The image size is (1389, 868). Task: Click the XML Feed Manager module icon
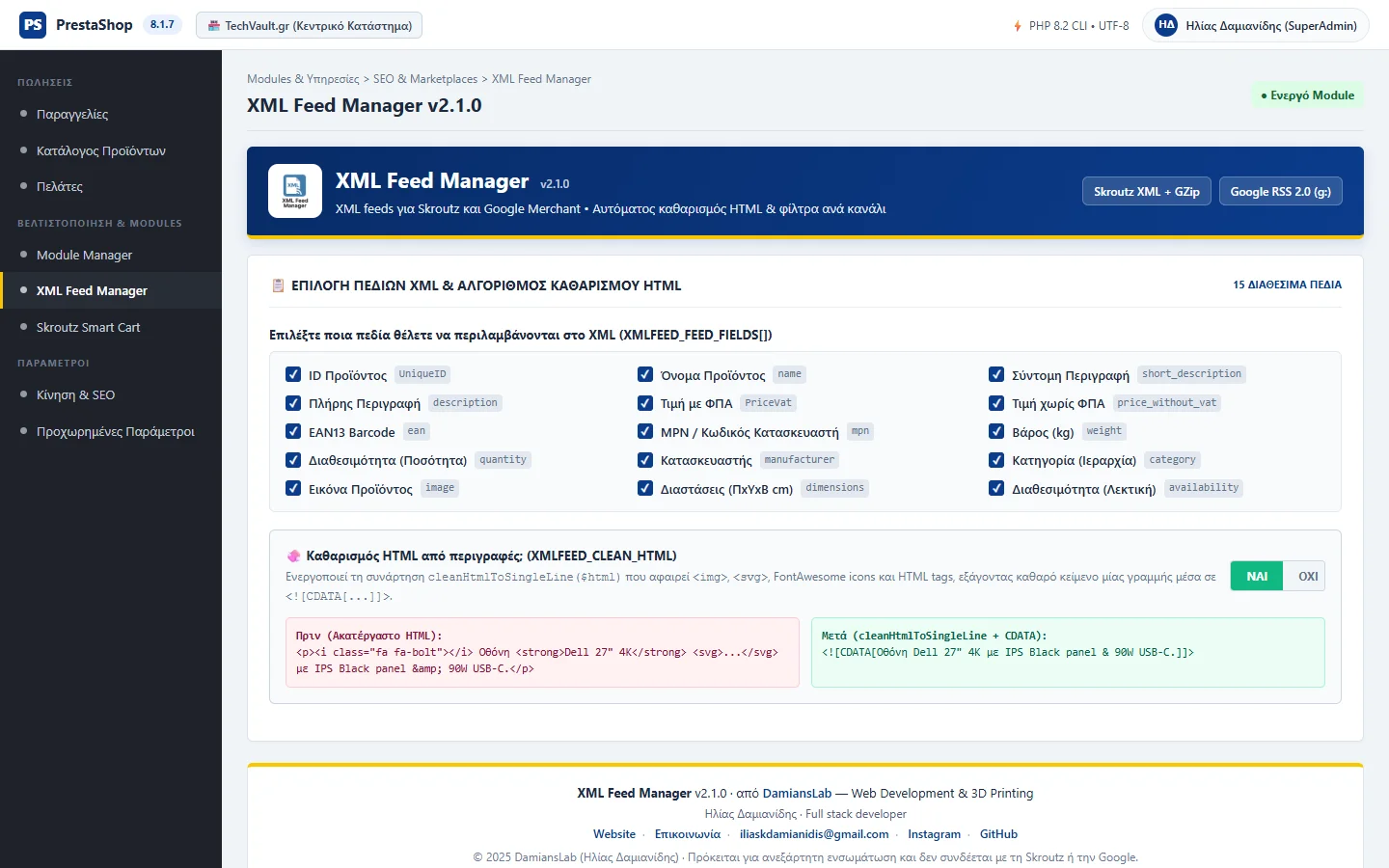(295, 191)
